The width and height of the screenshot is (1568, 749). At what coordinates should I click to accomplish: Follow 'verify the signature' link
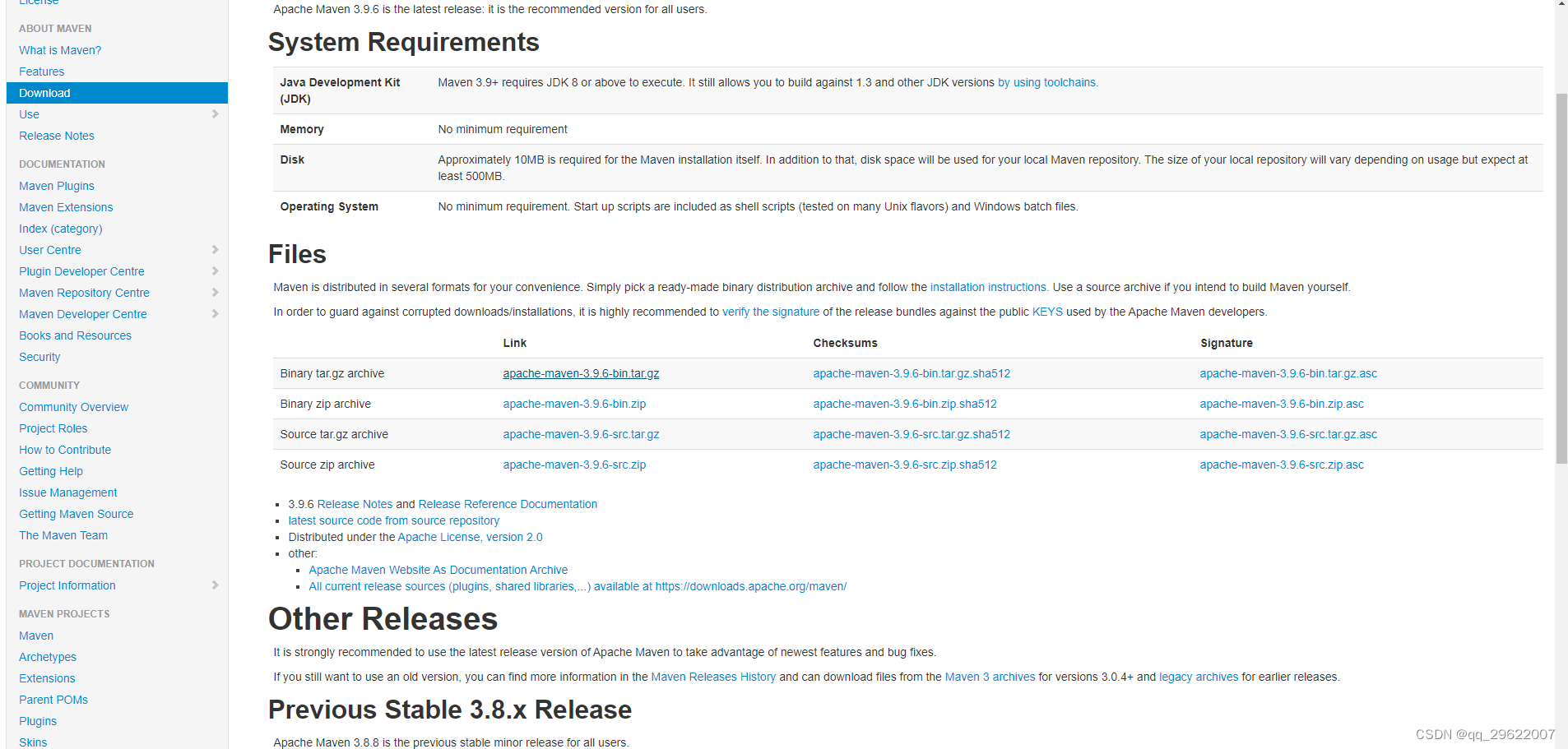tap(771, 312)
